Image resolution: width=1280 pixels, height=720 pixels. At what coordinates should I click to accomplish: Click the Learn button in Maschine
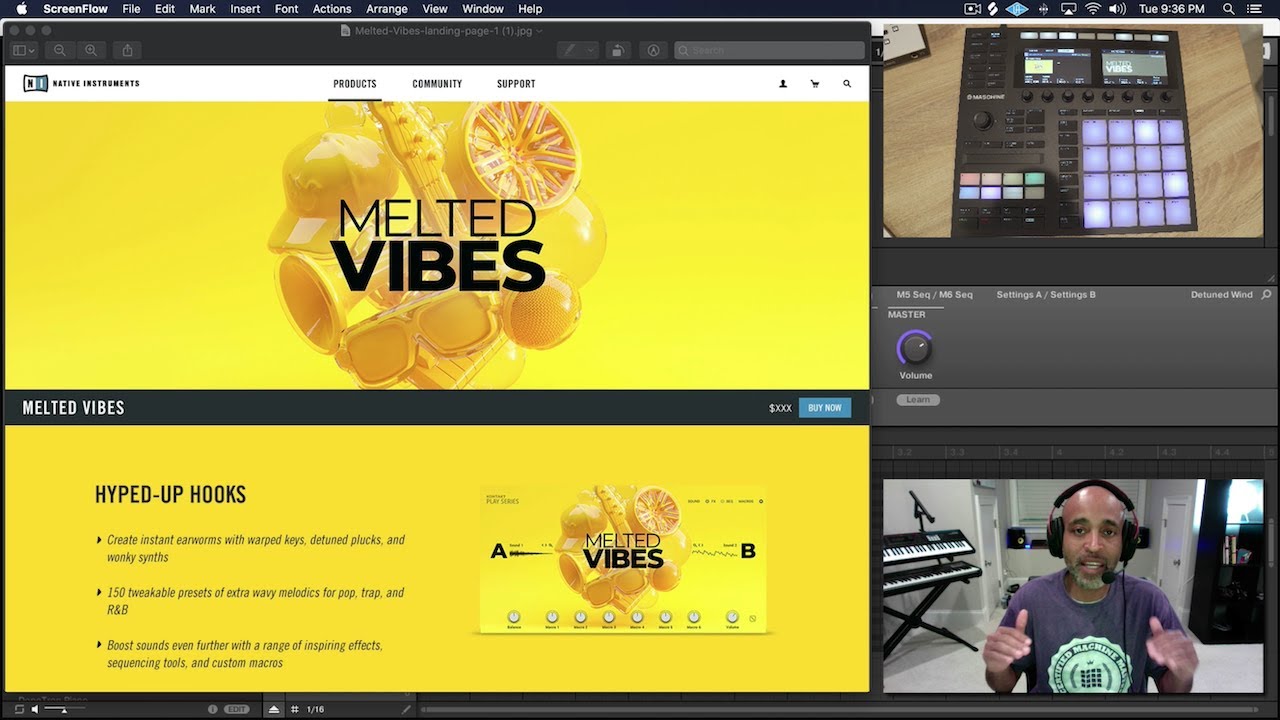pyautogui.click(x=918, y=400)
